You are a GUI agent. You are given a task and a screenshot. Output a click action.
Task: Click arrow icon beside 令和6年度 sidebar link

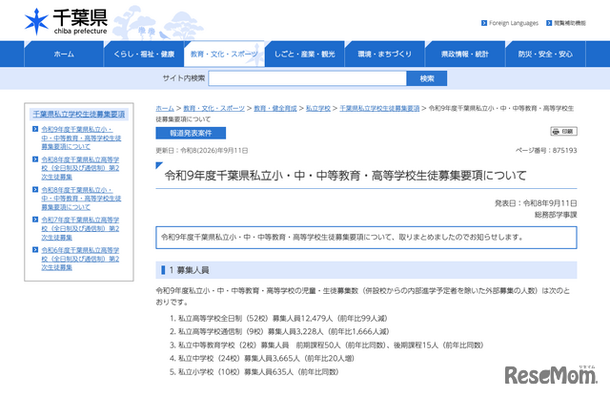point(35,250)
